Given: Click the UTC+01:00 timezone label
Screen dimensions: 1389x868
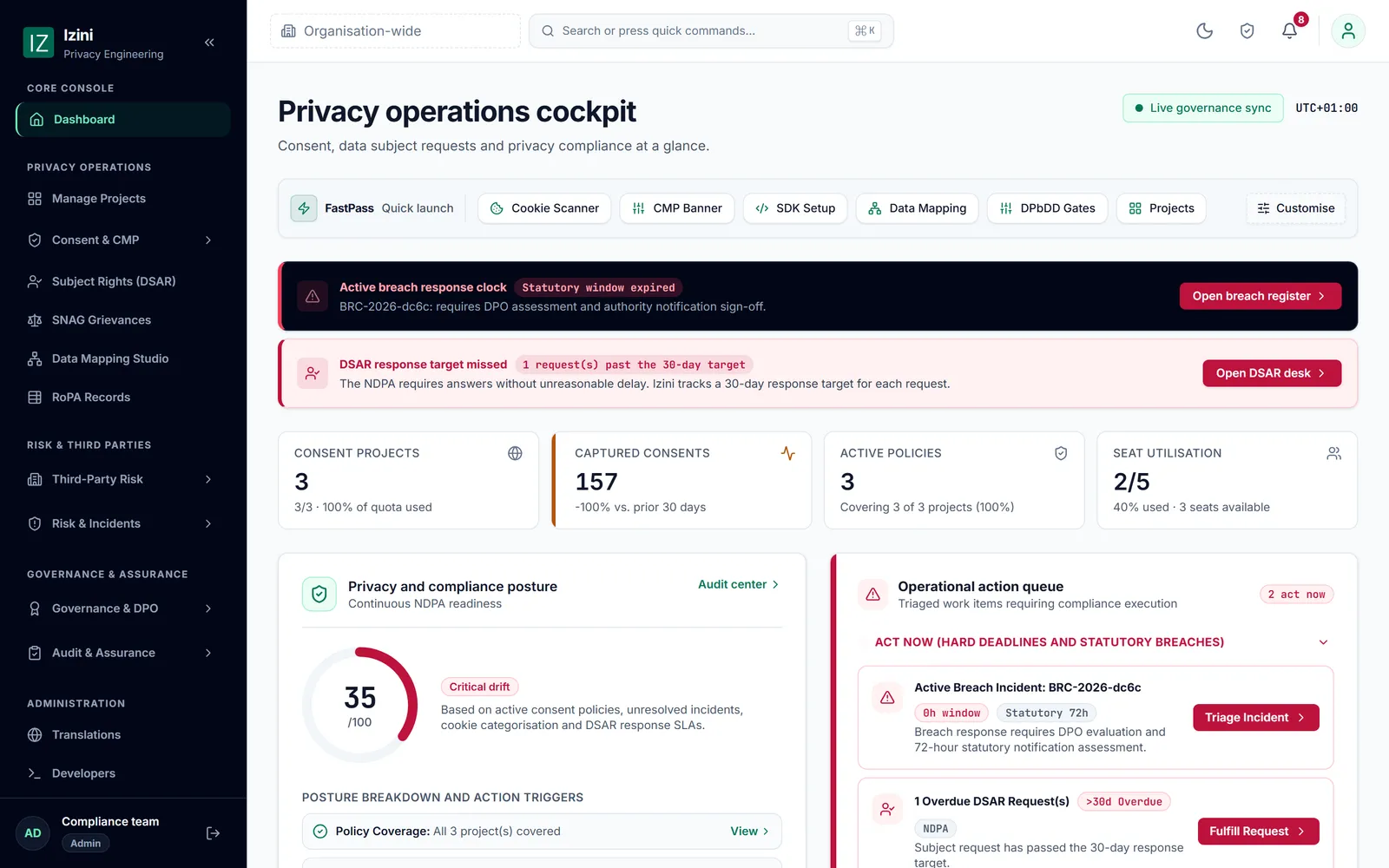Looking at the screenshot, I should tap(1326, 108).
